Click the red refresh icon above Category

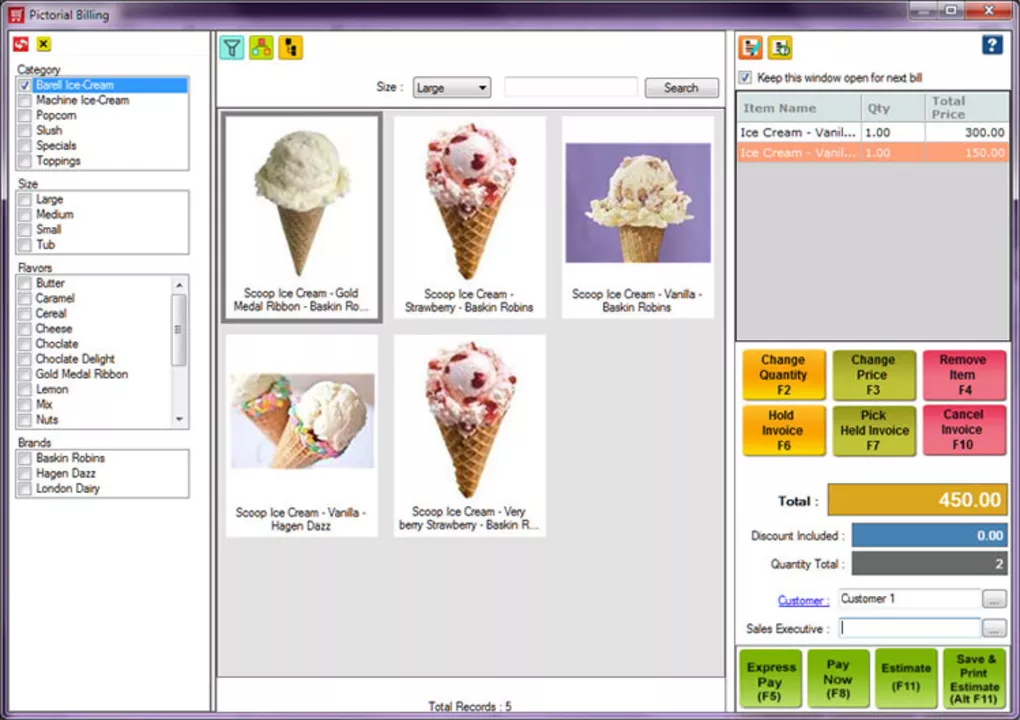pos(21,44)
